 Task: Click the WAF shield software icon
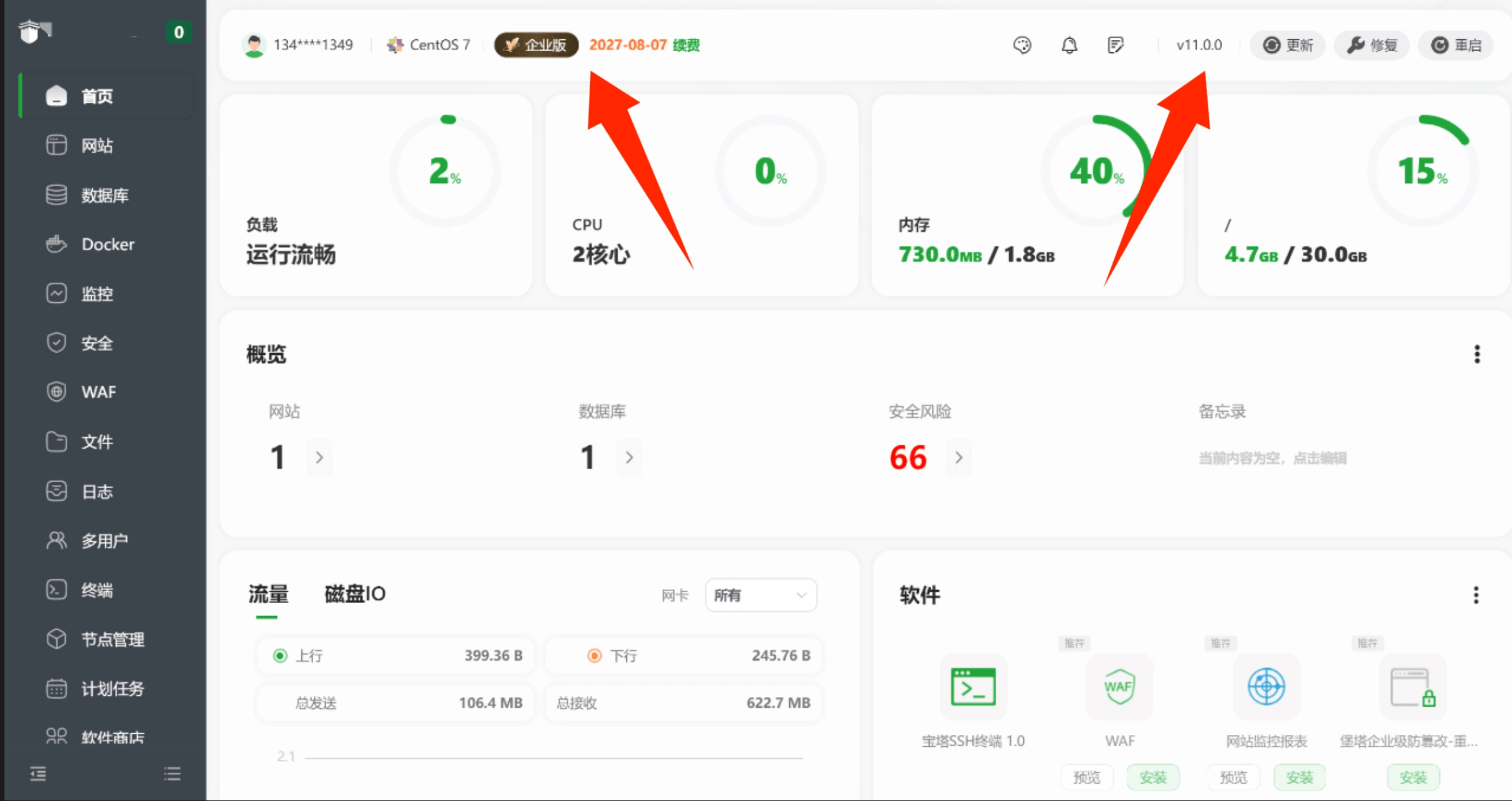pos(1119,686)
